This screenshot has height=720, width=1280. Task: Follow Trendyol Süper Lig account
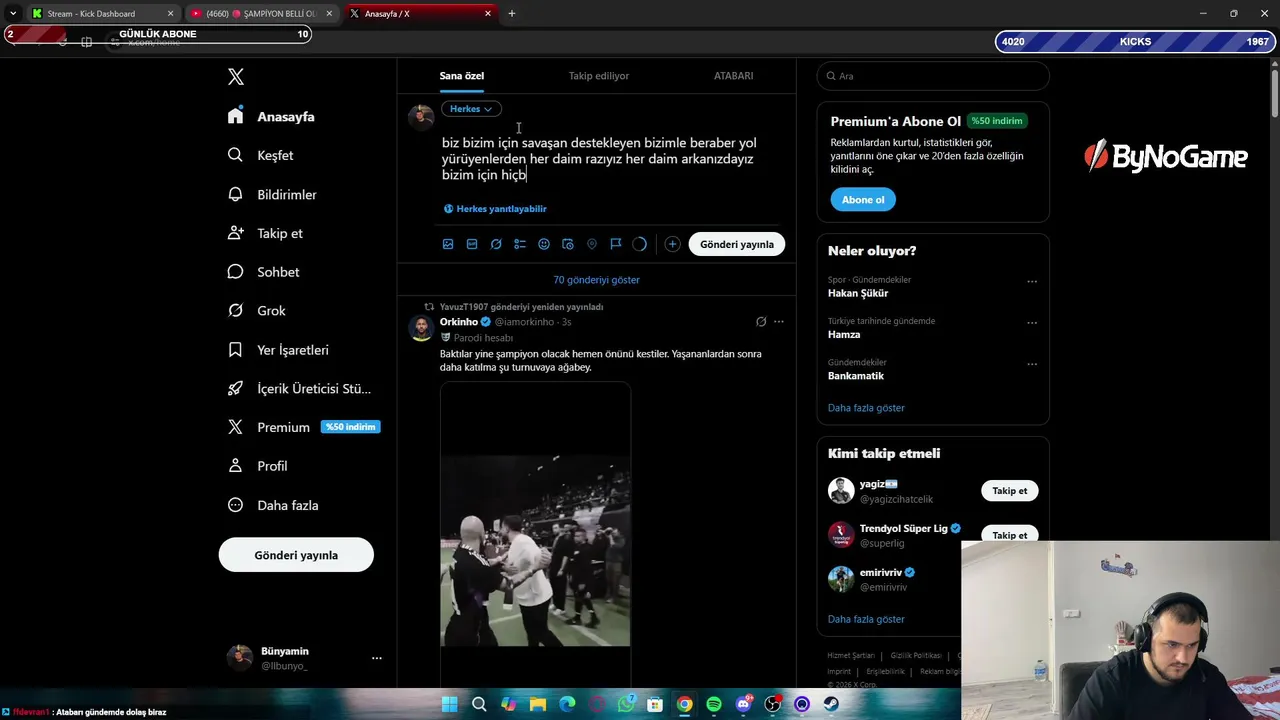1009,535
